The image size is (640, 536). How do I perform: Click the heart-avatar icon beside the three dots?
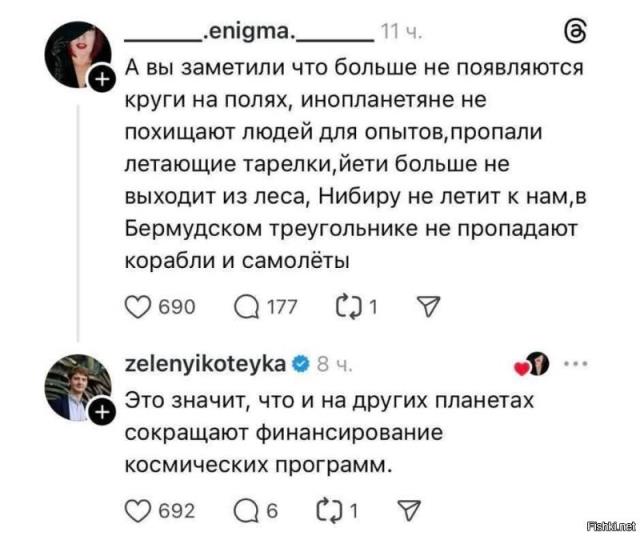(x=532, y=364)
